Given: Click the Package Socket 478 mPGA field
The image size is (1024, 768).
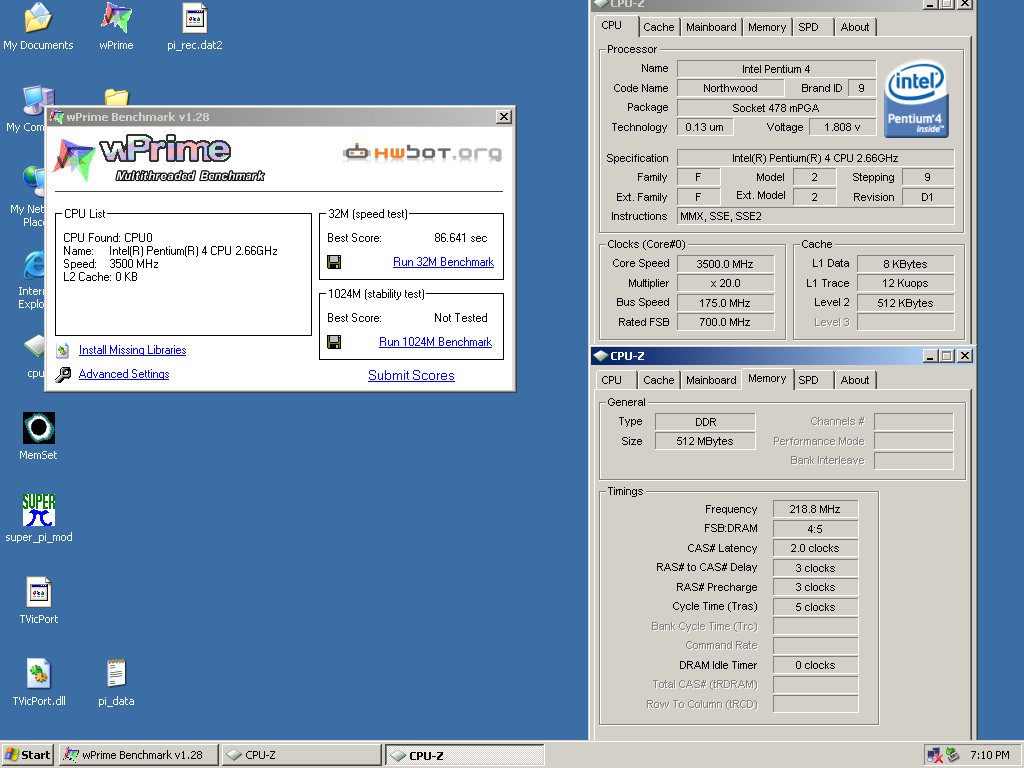Looking at the screenshot, I should 776,108.
